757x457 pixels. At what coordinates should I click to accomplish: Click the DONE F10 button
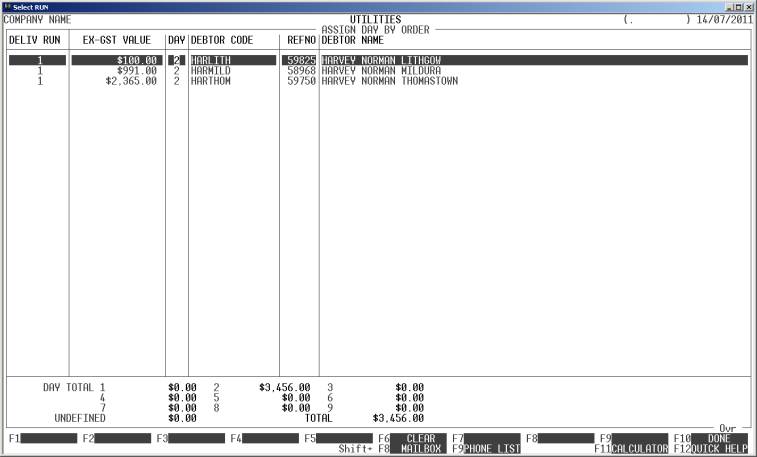(x=719, y=438)
